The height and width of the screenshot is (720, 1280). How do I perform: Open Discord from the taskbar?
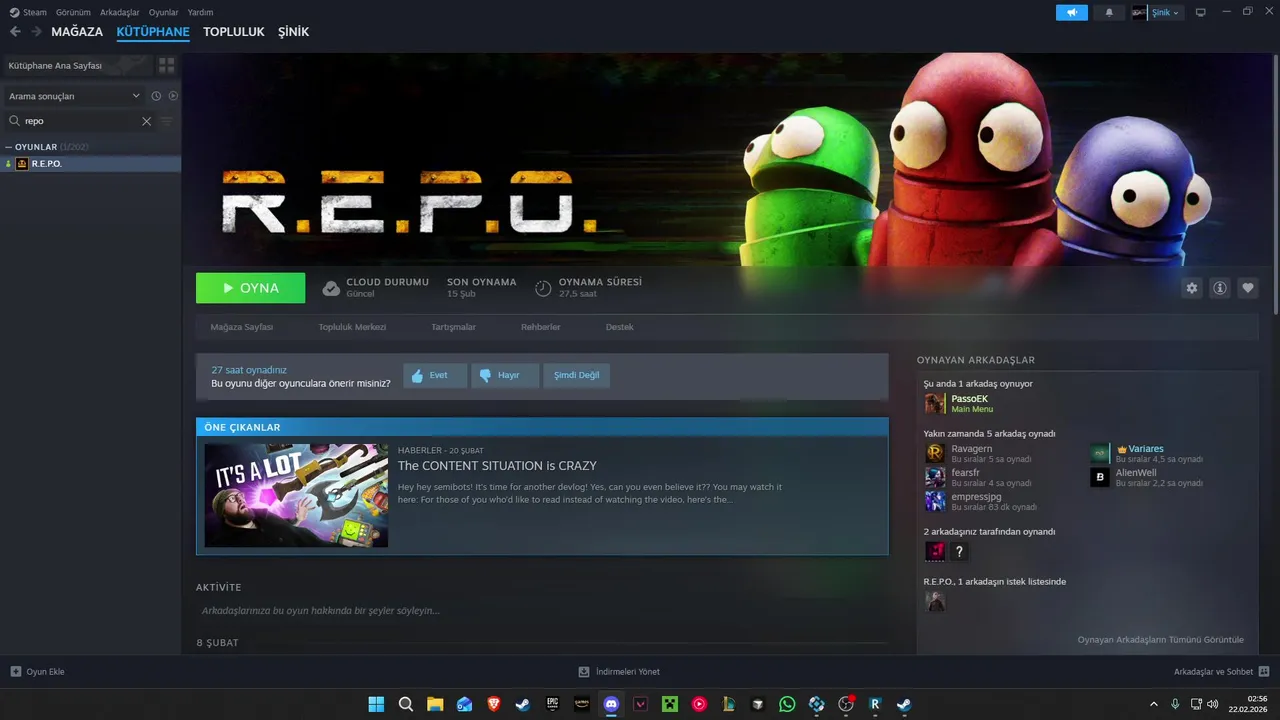pyautogui.click(x=611, y=704)
